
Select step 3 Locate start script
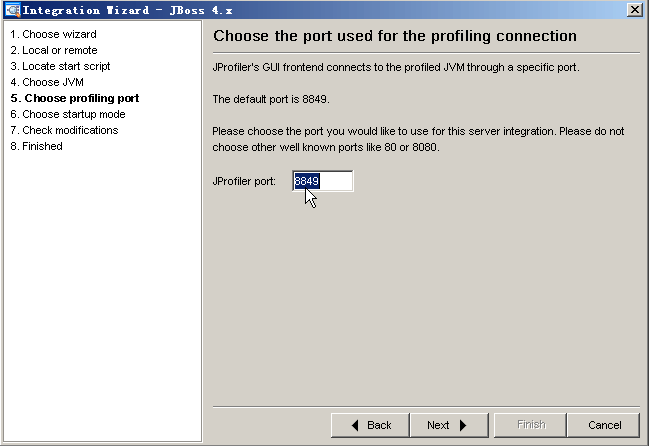coord(61,66)
